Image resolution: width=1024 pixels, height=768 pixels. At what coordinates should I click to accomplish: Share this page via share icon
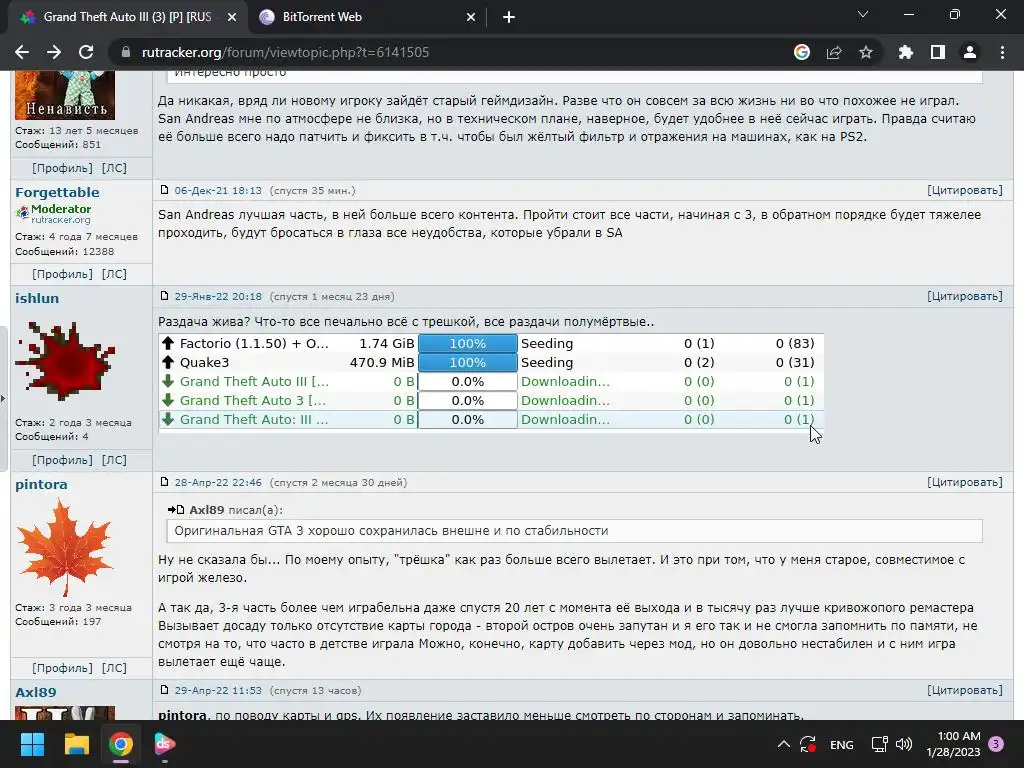coord(834,52)
